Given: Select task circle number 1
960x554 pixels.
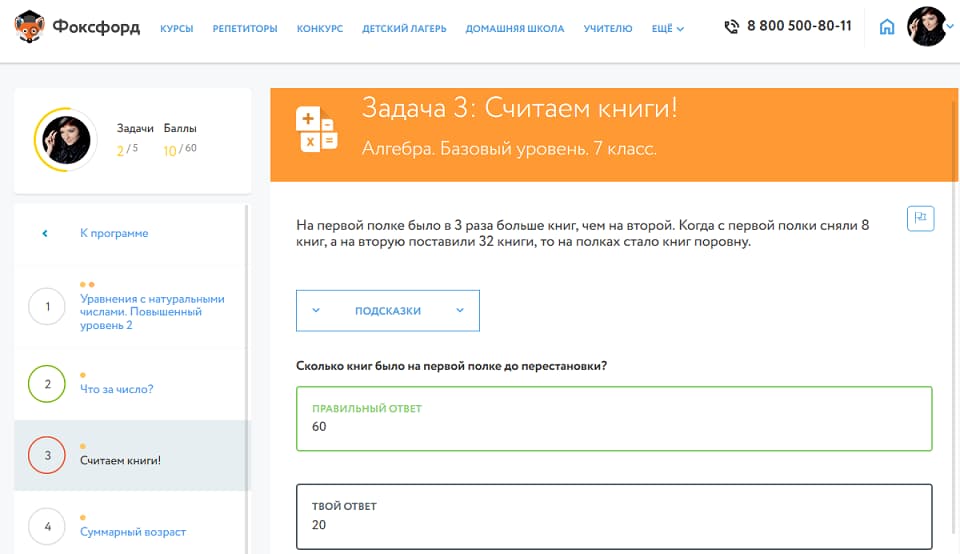Looking at the screenshot, I should tap(47, 307).
